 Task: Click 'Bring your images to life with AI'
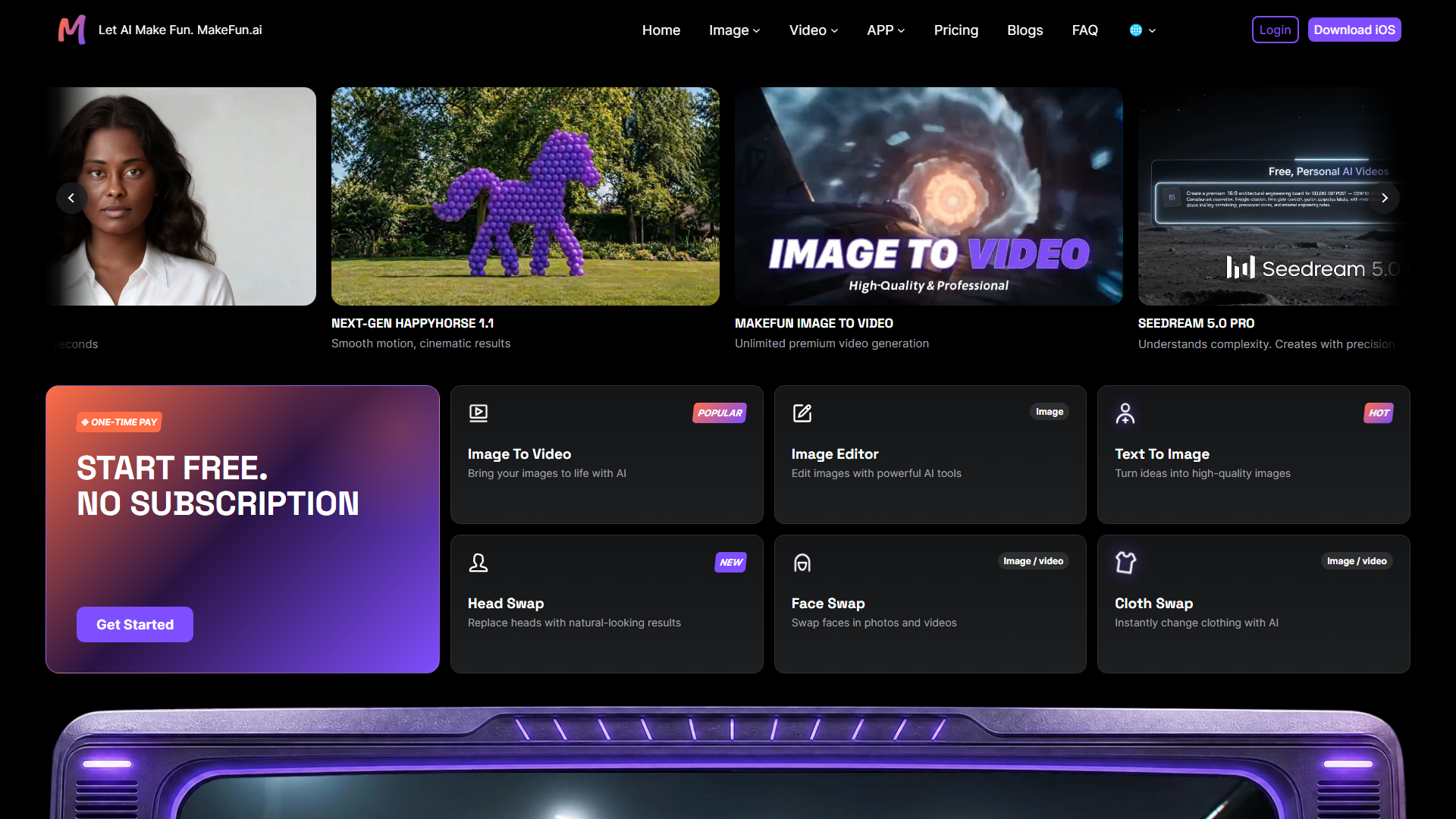547,473
